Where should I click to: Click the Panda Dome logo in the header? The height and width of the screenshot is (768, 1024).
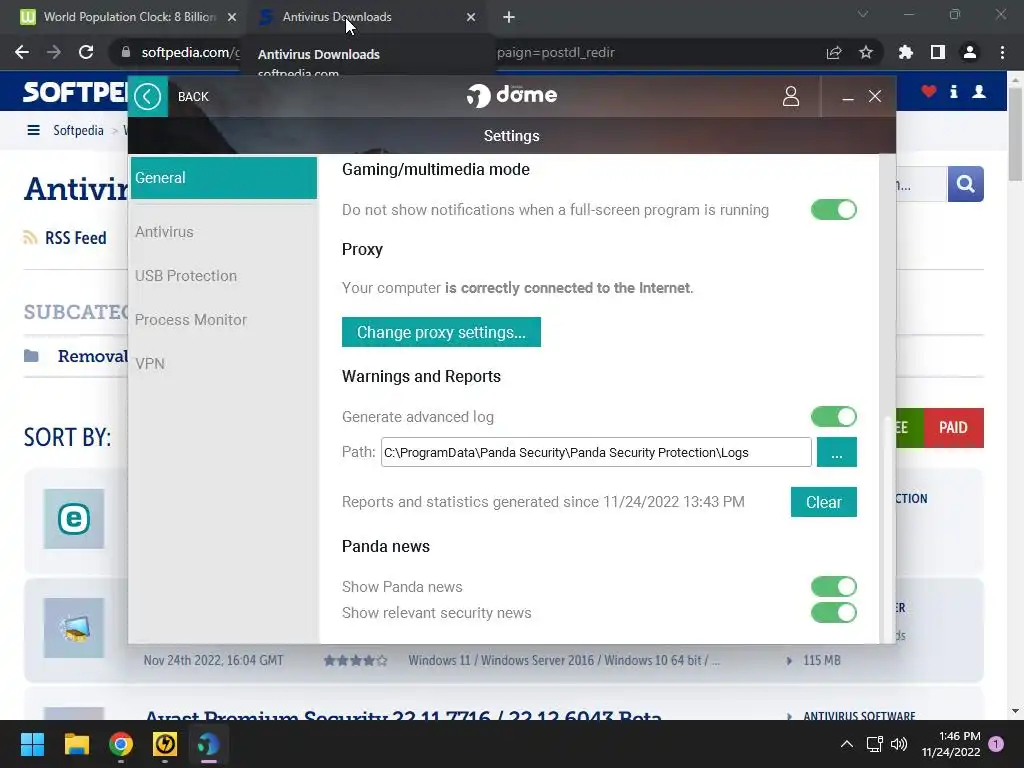(x=511, y=95)
